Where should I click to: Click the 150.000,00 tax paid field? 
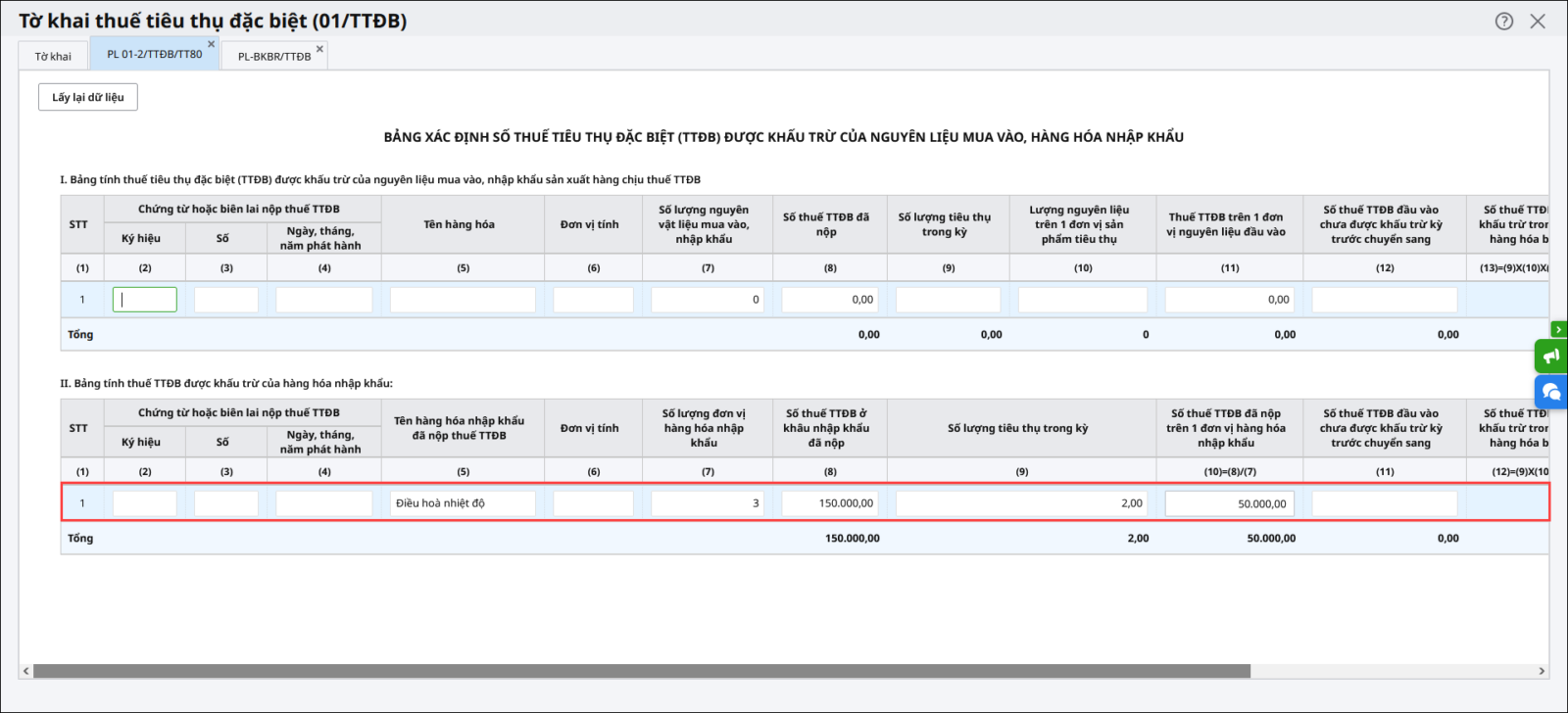click(x=830, y=503)
